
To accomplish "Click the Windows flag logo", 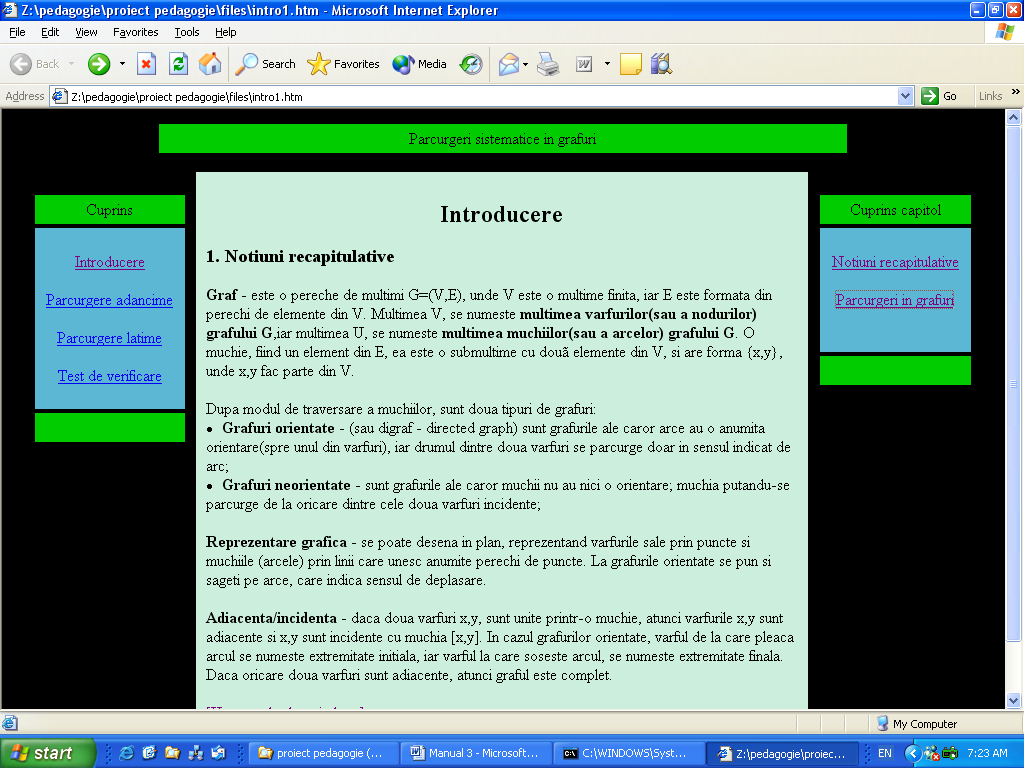I will [1004, 32].
